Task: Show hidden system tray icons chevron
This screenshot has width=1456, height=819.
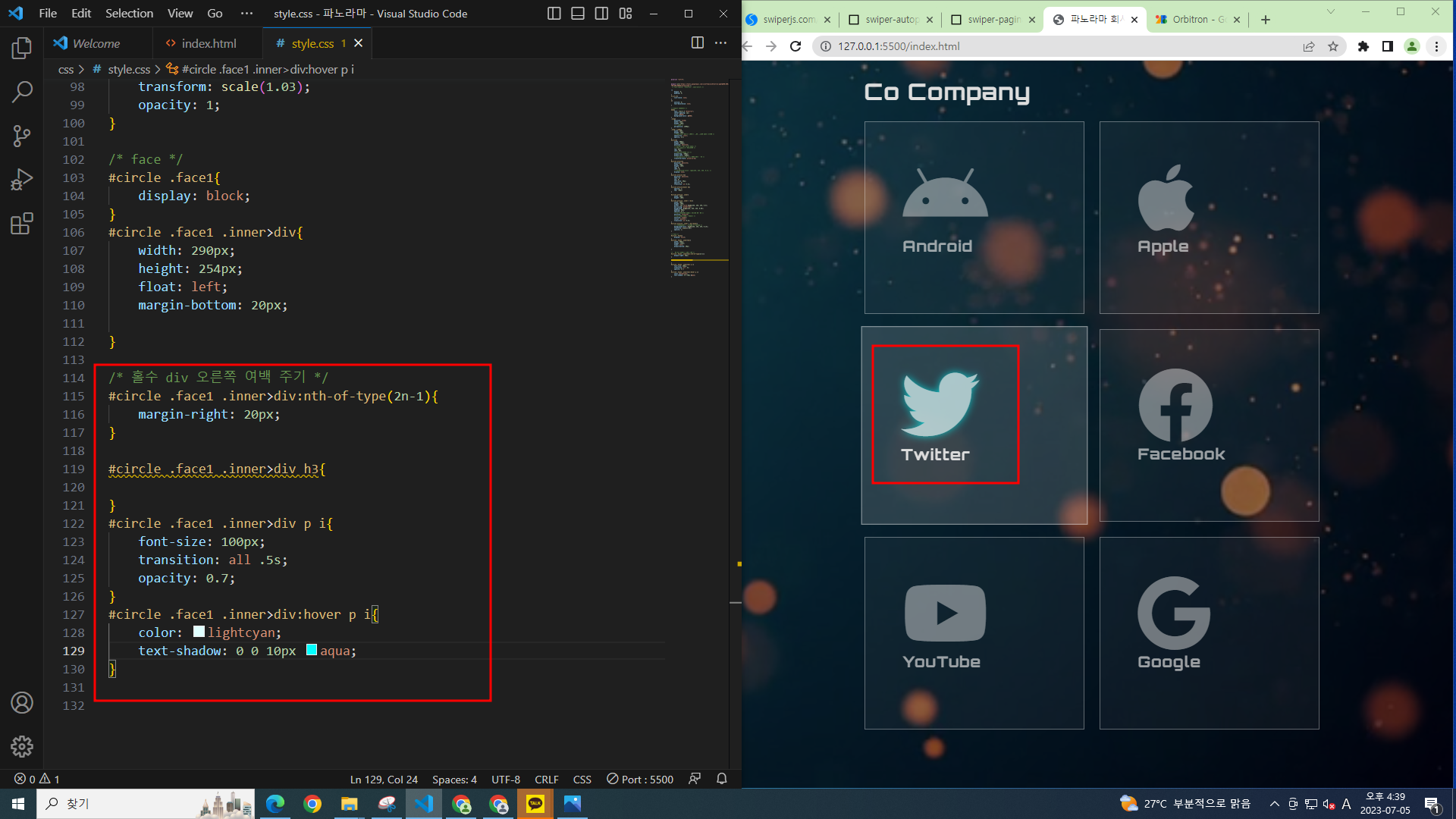Action: (x=1274, y=804)
